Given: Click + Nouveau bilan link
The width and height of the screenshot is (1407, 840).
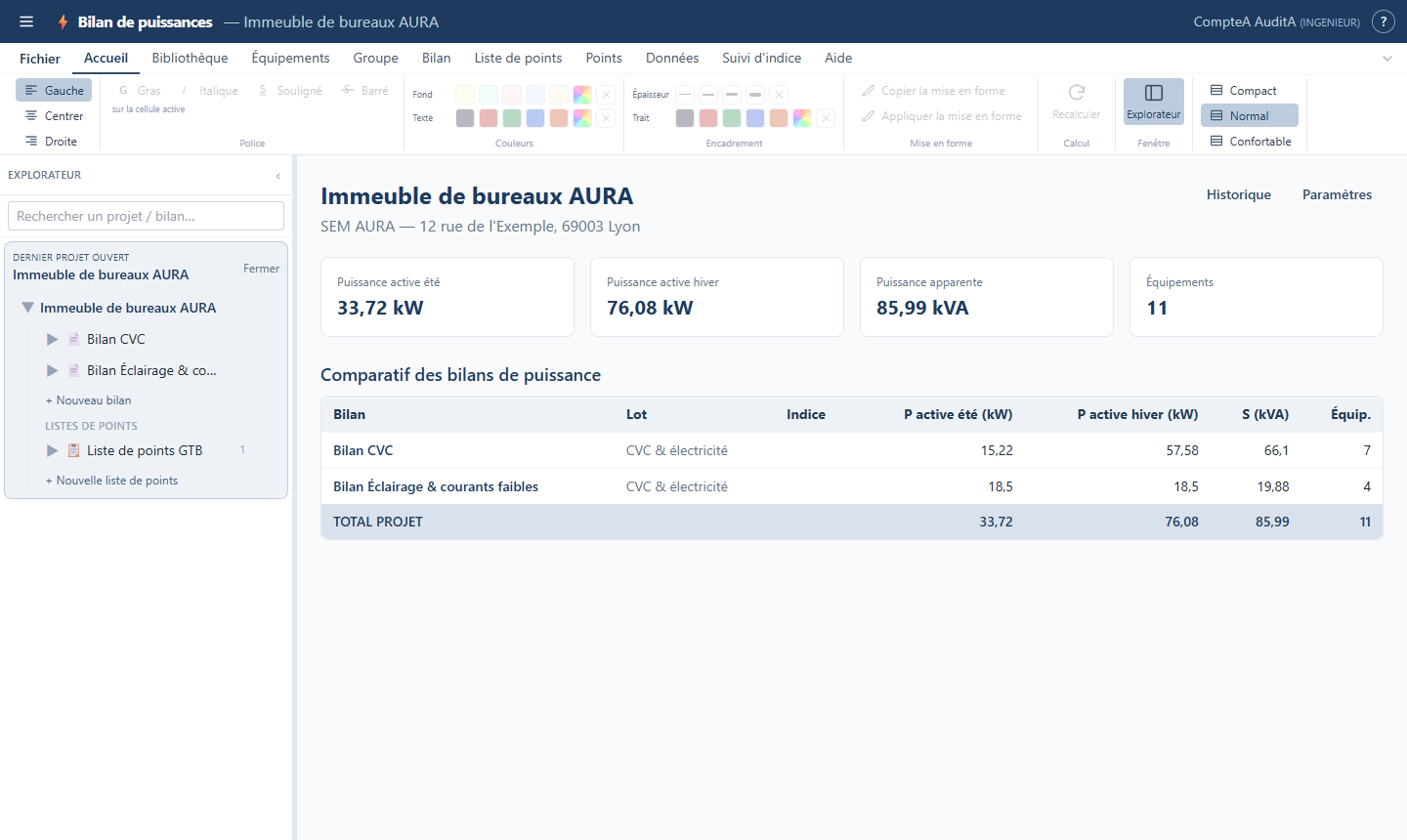Looking at the screenshot, I should 88,400.
